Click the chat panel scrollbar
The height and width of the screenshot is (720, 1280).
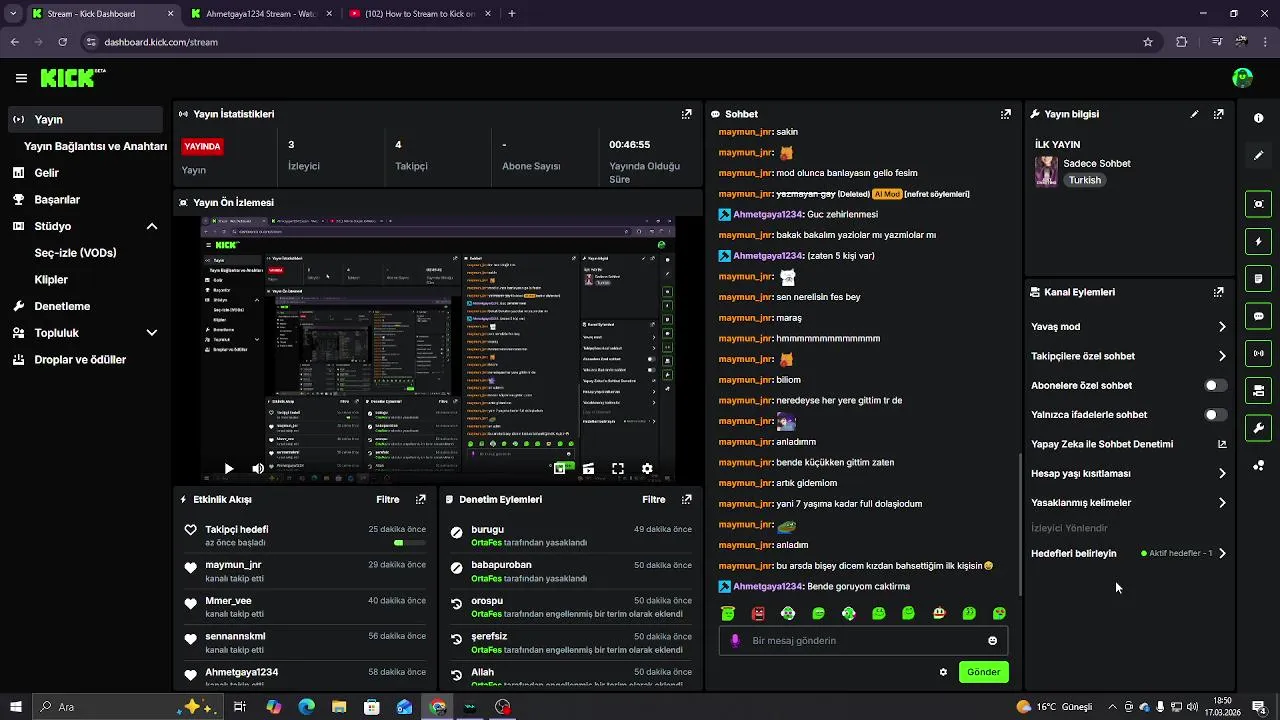(1020, 524)
